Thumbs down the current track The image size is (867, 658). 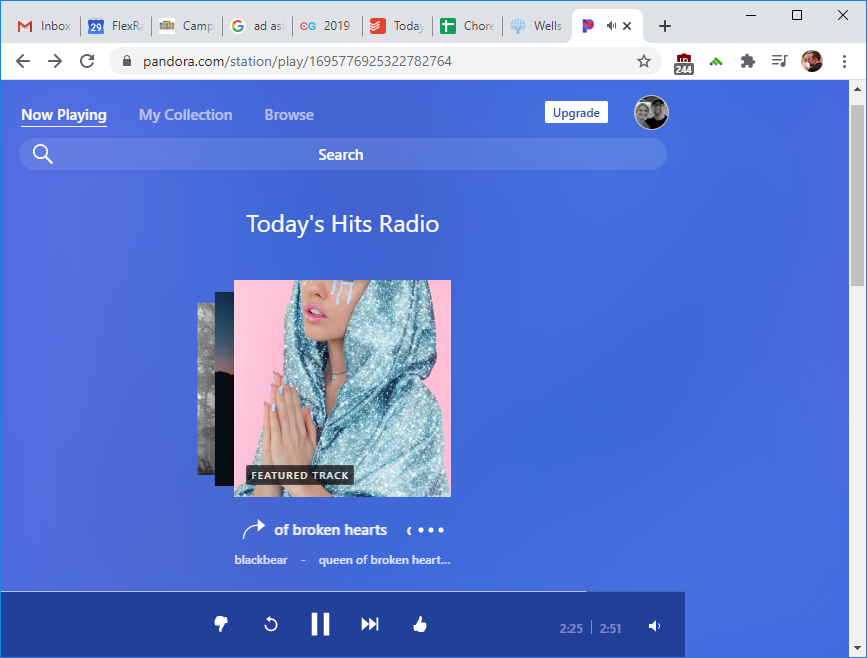click(x=221, y=625)
